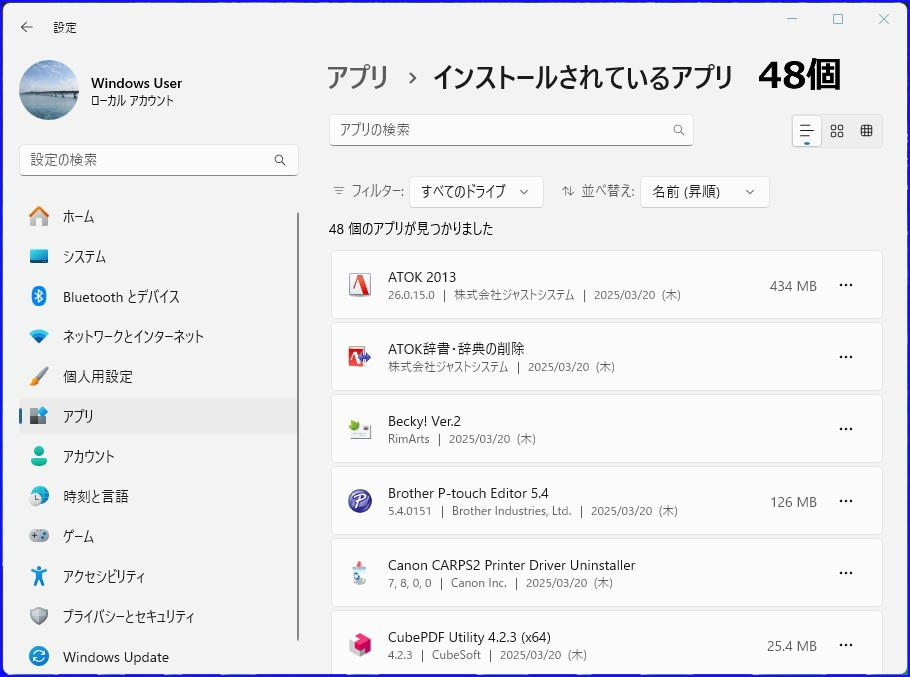Viewport: 910px width, 677px height.
Task: Click the game controller icon for ゲーム
Action: coord(39,536)
